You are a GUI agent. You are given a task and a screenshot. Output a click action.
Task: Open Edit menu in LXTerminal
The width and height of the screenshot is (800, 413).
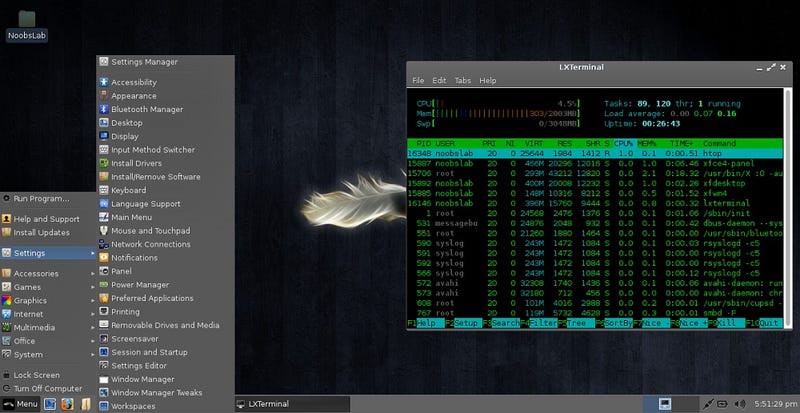point(439,81)
